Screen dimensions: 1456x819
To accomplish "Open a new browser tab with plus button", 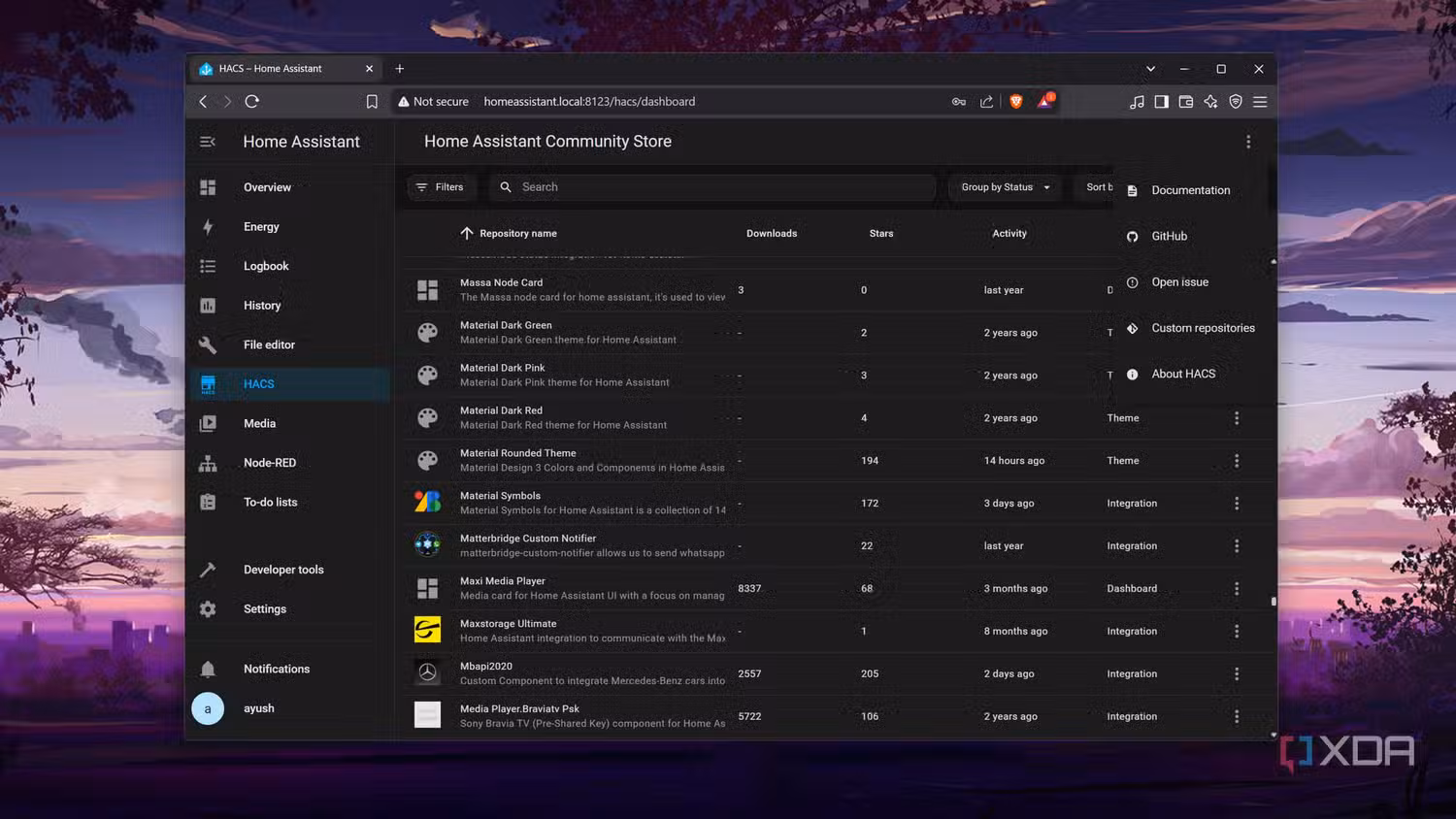I will tap(400, 69).
